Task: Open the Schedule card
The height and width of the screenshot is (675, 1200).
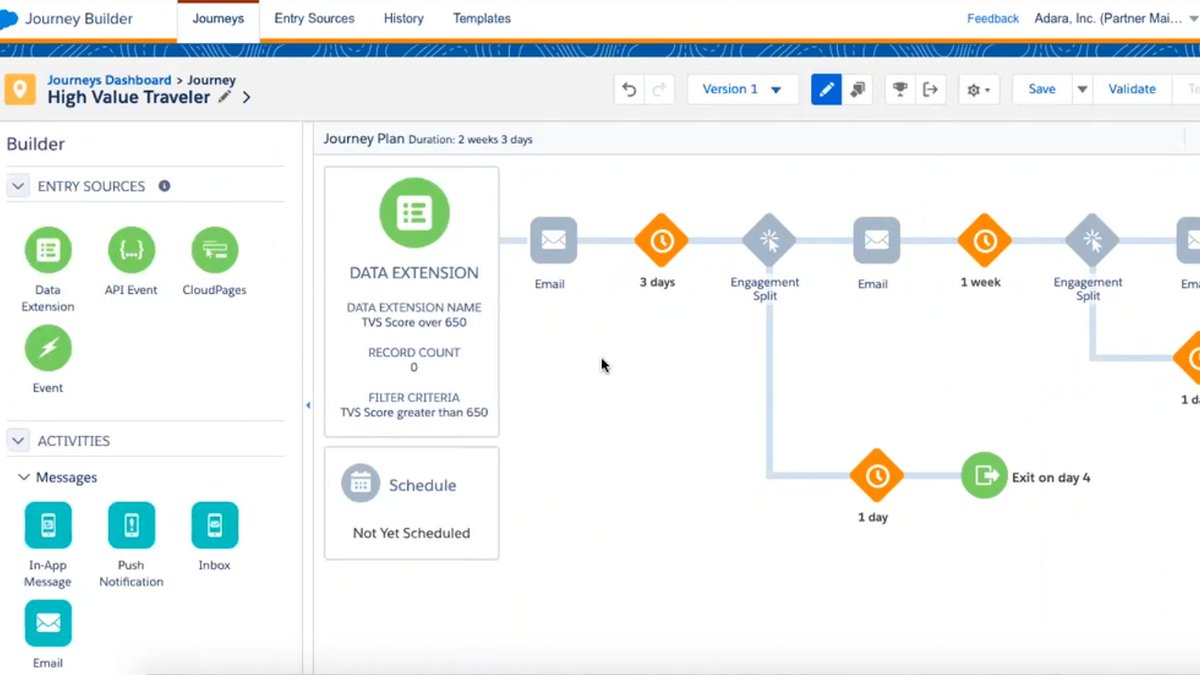Action: tap(411, 503)
